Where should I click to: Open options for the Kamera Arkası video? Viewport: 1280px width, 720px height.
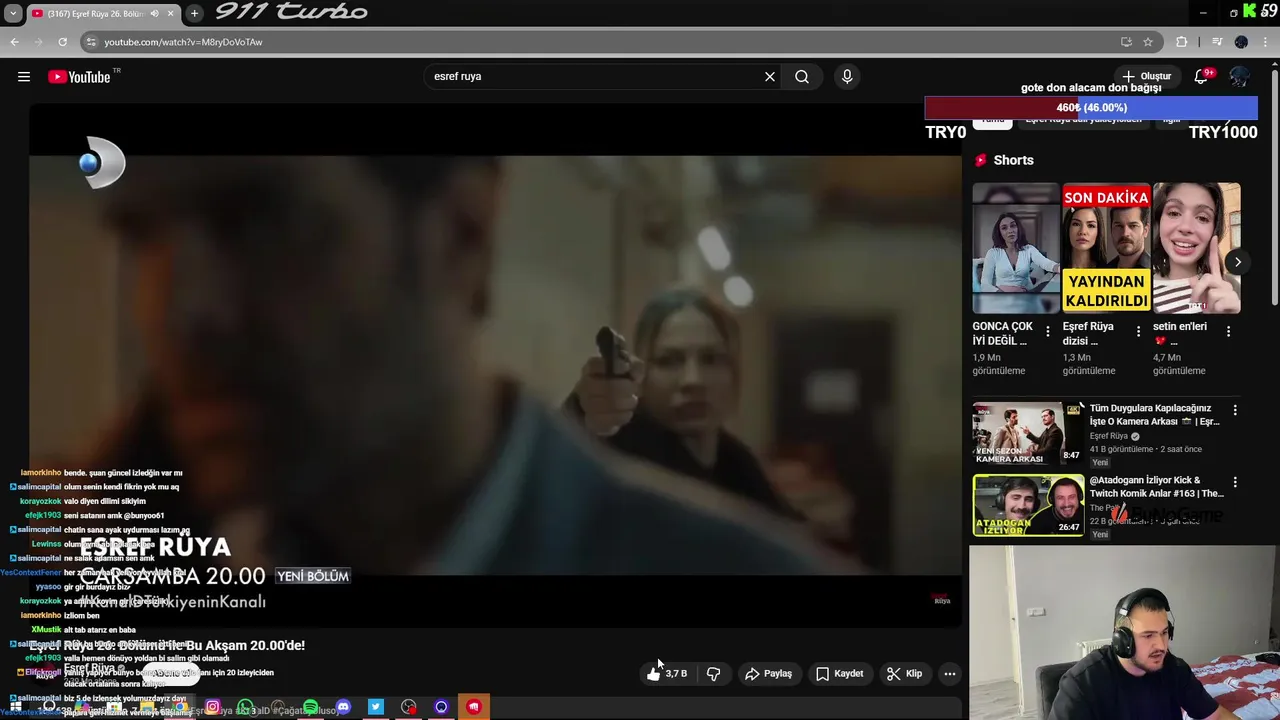[x=1235, y=410]
